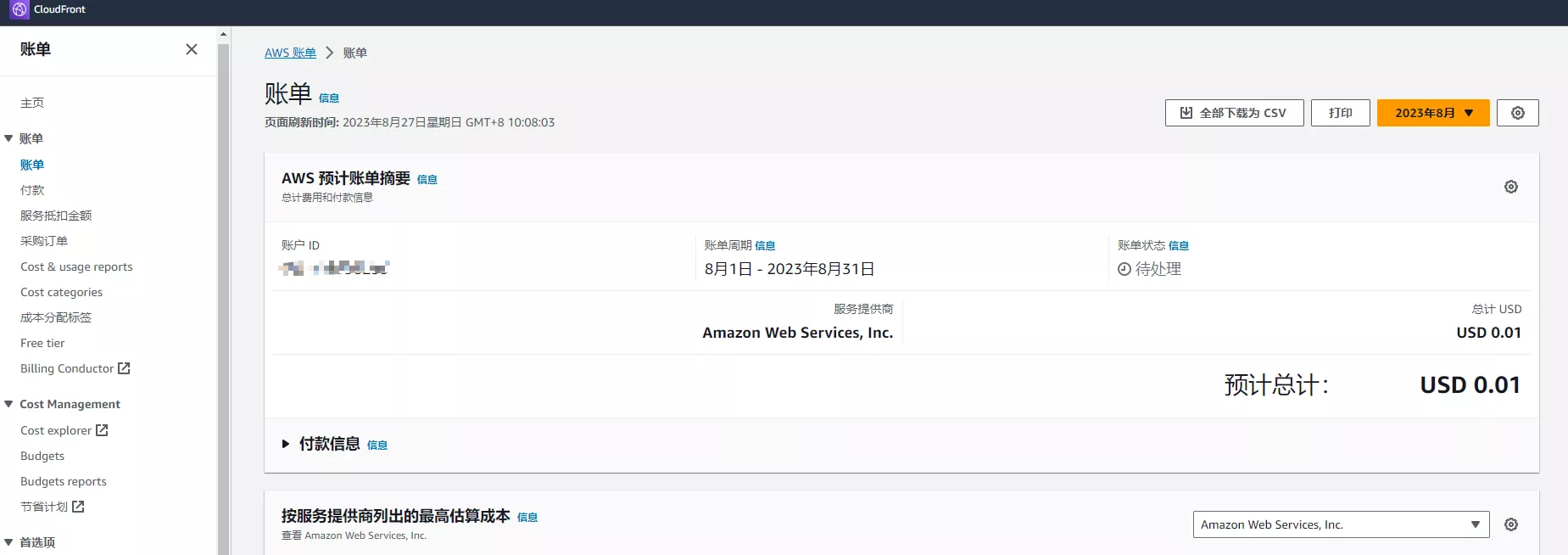Expand the 付款信息 section
Image resolution: width=1568 pixels, height=555 pixels.
(x=286, y=444)
